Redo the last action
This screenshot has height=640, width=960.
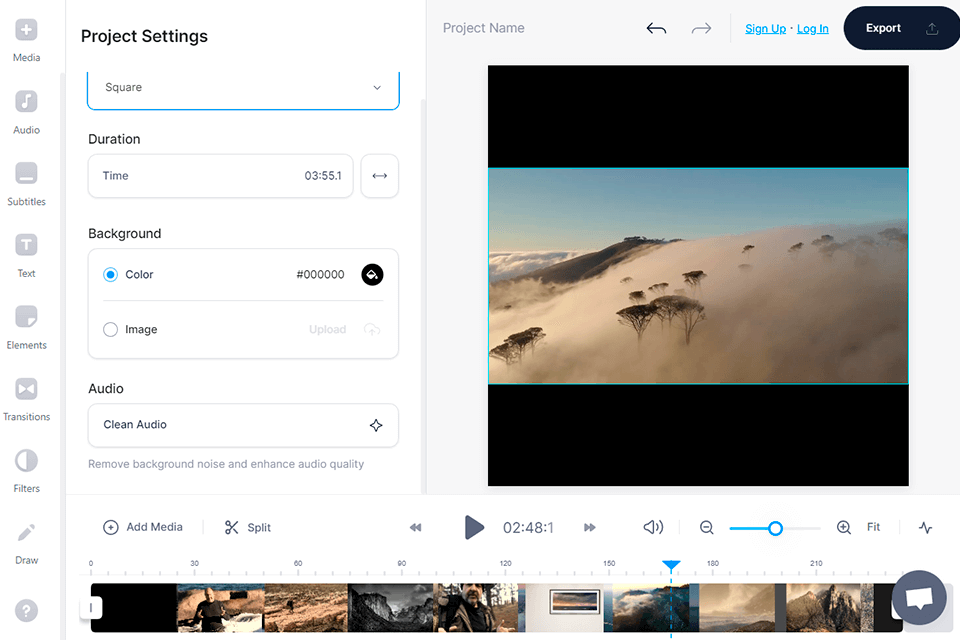[701, 28]
